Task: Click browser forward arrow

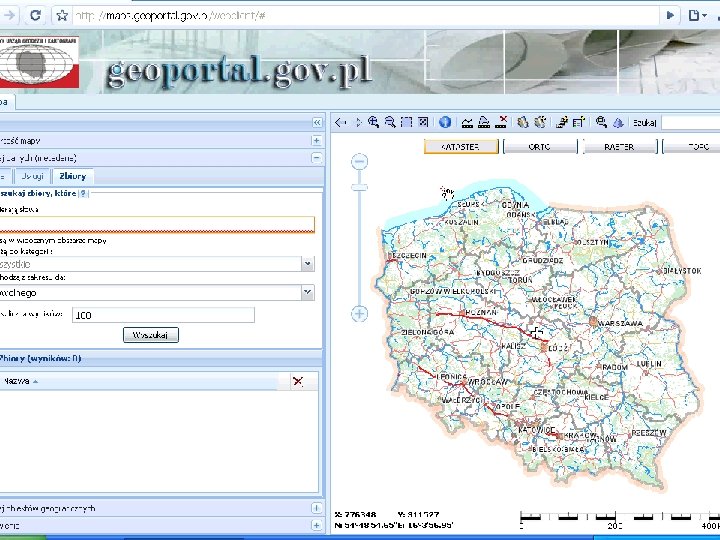Action: [9, 16]
